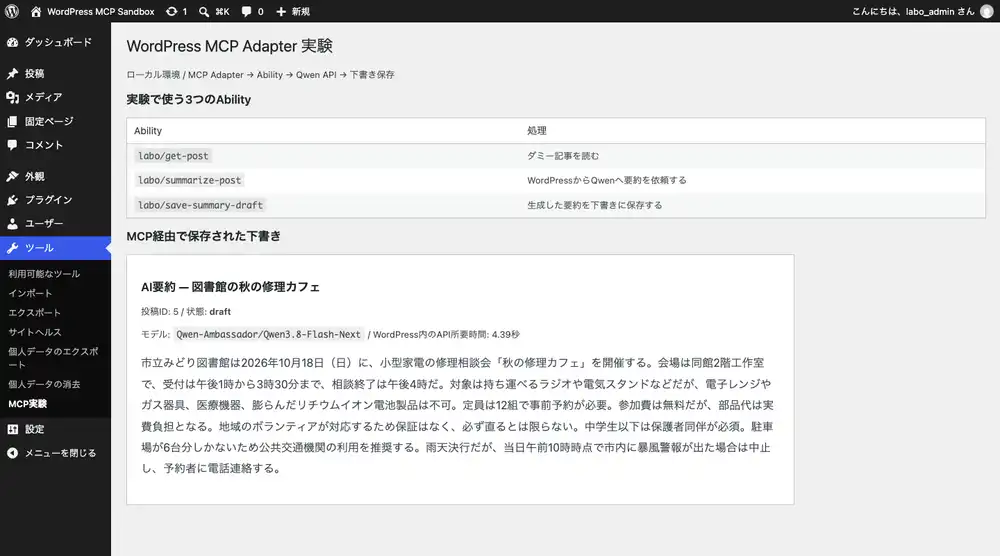Click the labo/get-post ability cell
This screenshot has height=556, width=1000.
point(173,156)
